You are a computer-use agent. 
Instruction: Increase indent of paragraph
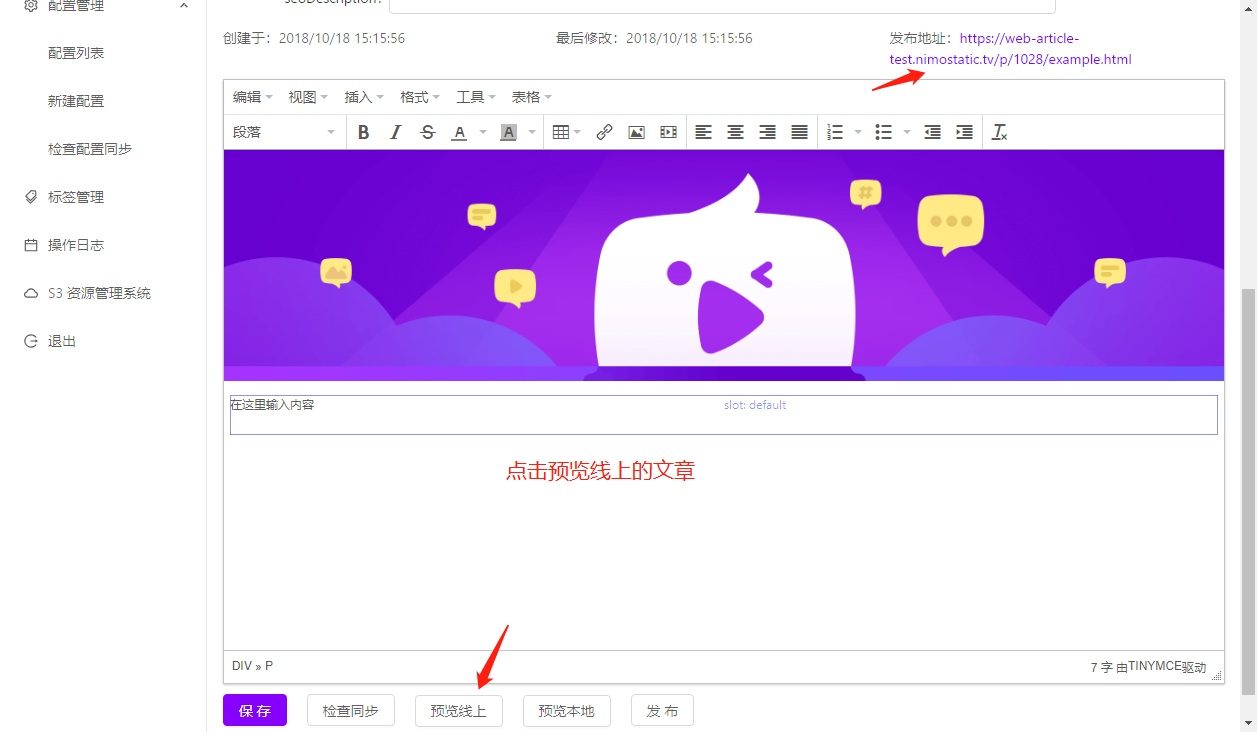(964, 132)
